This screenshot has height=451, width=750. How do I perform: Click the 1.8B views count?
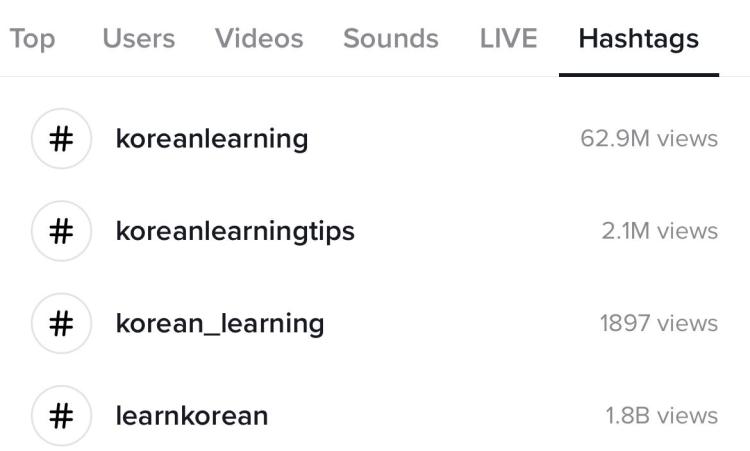[x=662, y=416]
